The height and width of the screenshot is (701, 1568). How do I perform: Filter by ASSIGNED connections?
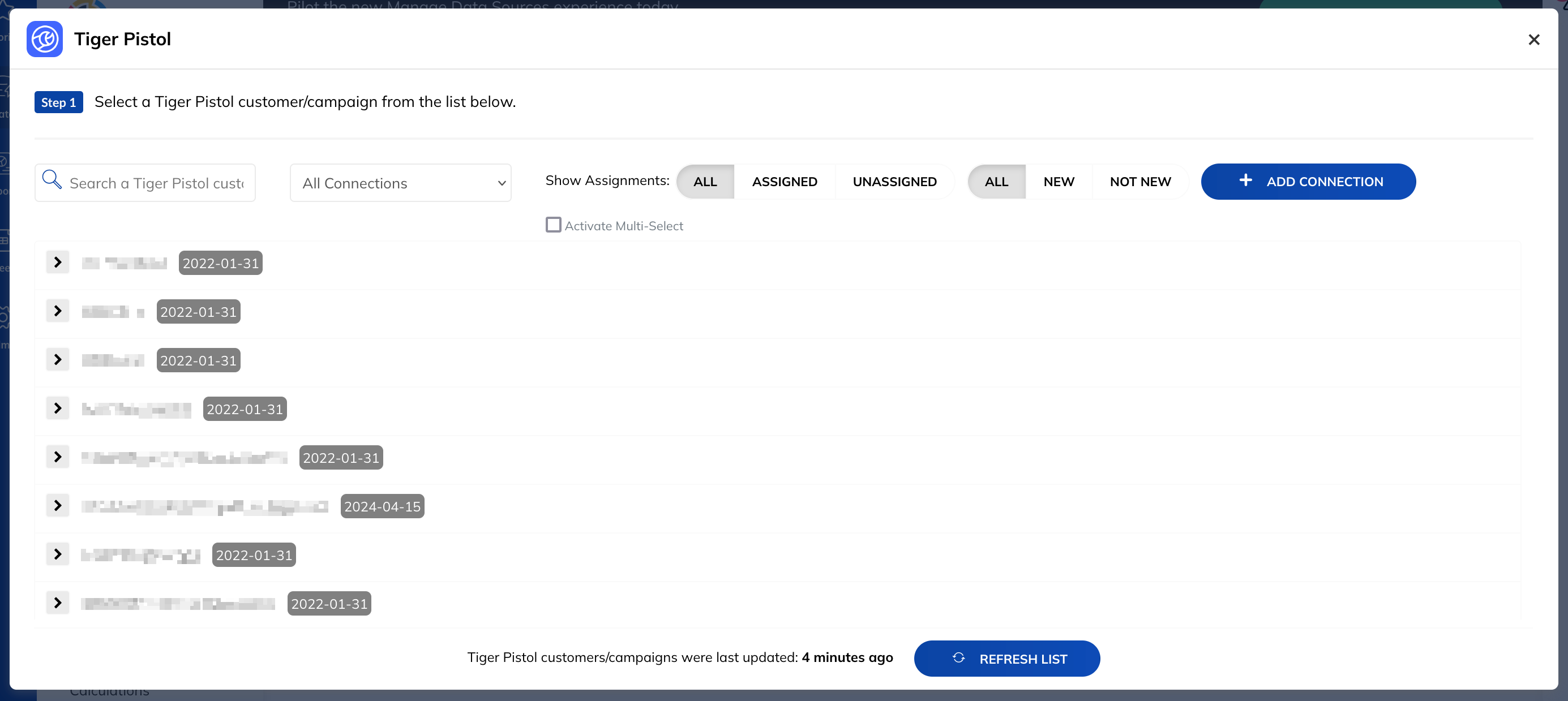pos(784,182)
